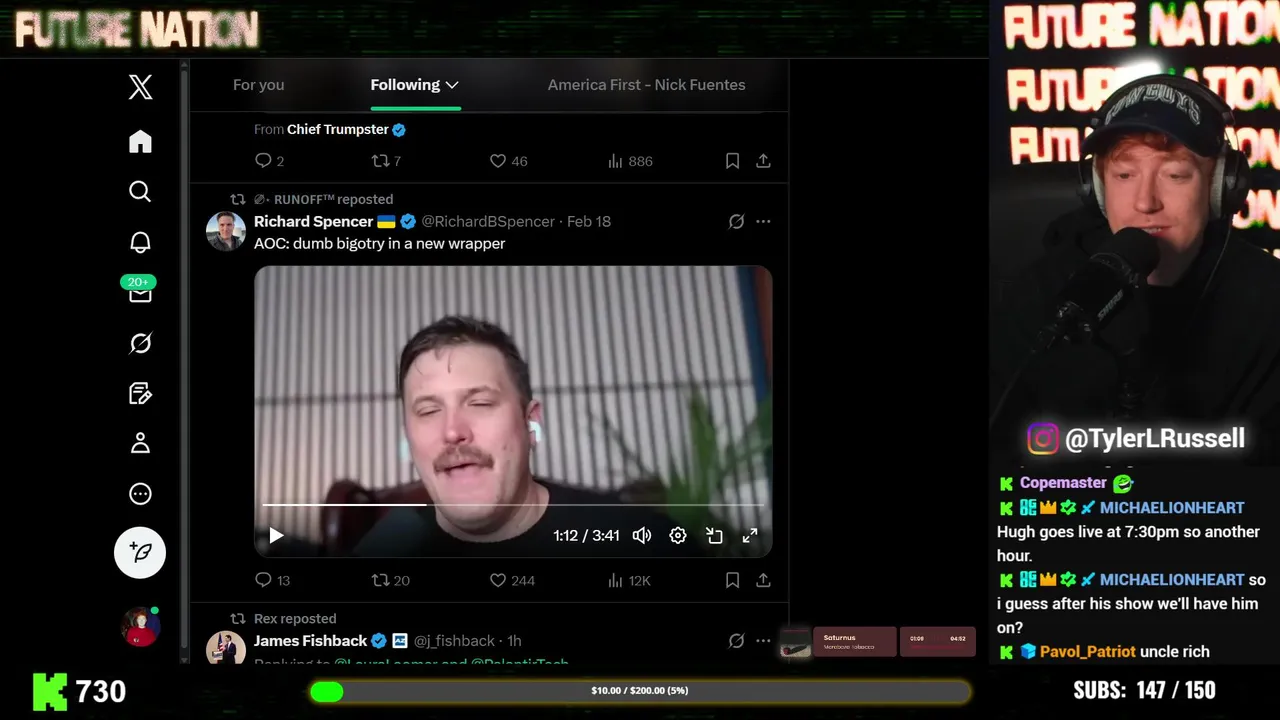The image size is (1280, 720).
Task: Click the donation goal progress bar
Action: point(640,691)
